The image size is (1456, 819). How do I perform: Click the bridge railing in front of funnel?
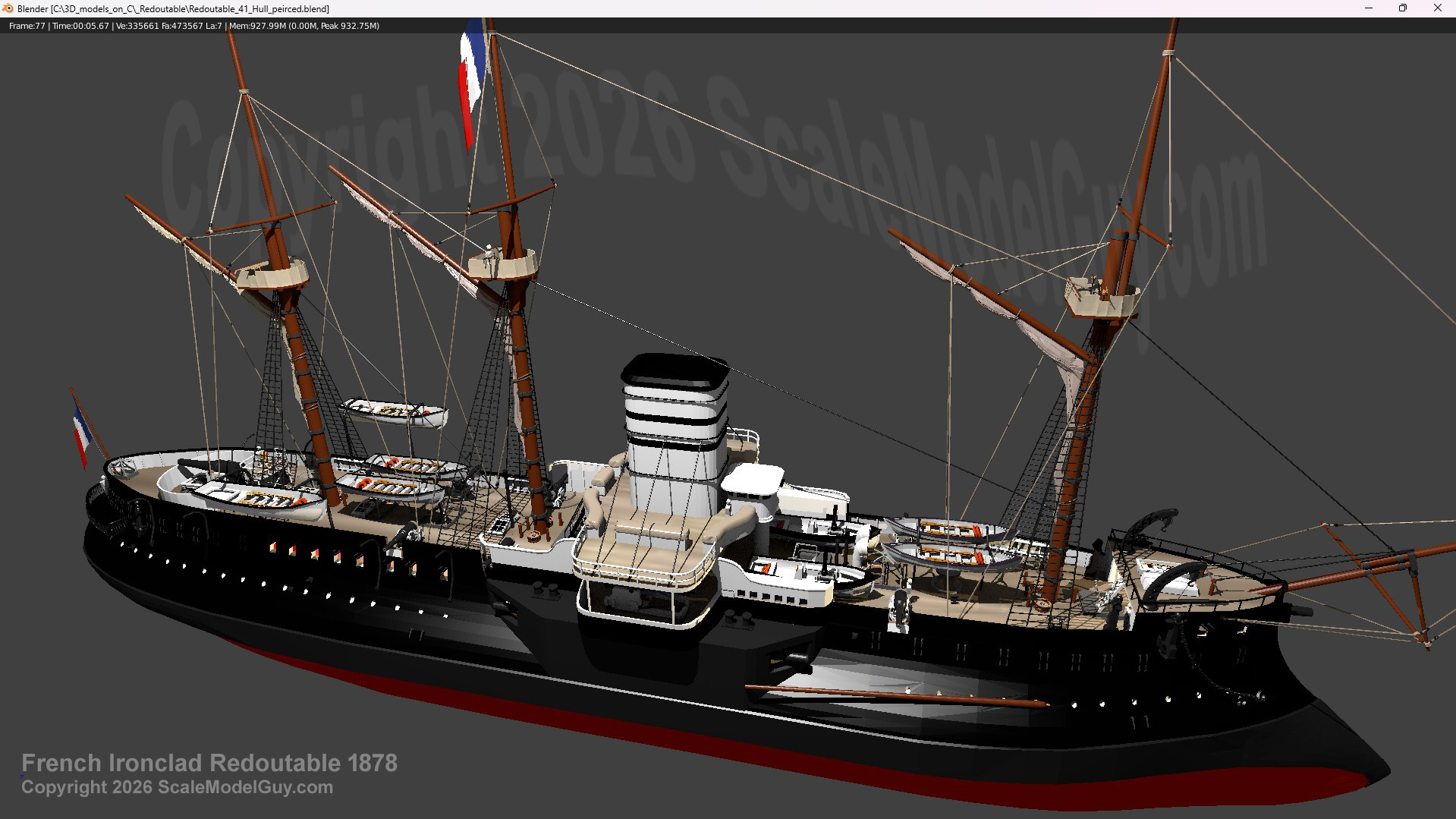pos(645,569)
